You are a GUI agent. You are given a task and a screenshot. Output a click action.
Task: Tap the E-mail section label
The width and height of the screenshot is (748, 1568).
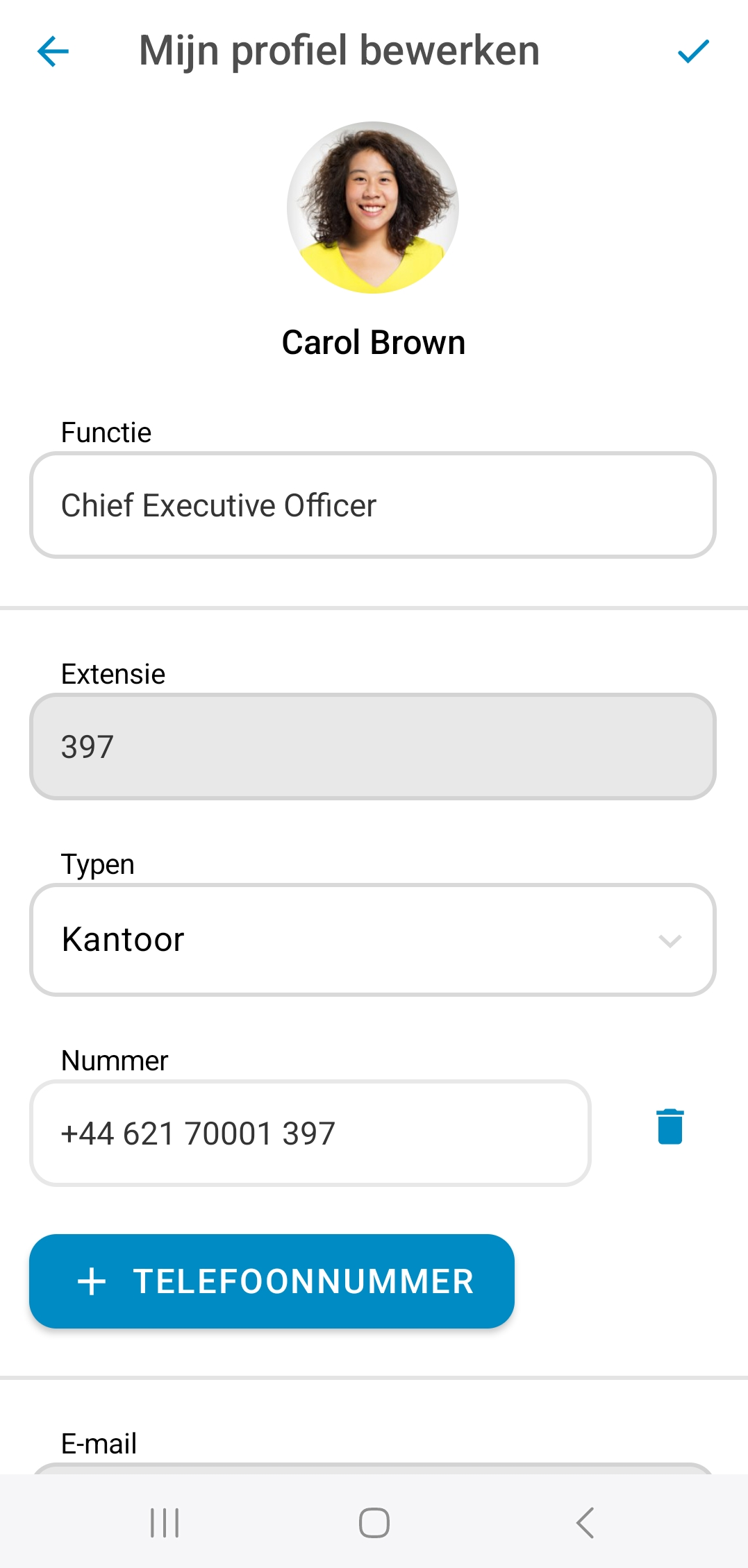99,1444
